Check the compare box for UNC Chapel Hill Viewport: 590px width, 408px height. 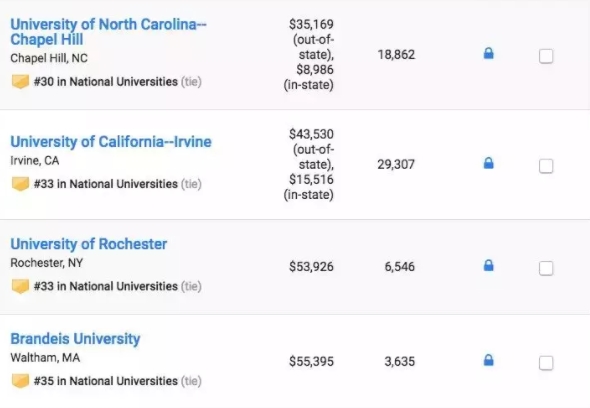546,56
